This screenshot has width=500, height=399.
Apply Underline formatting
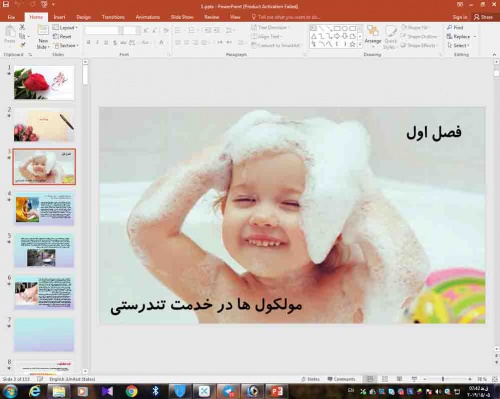click(x=106, y=42)
